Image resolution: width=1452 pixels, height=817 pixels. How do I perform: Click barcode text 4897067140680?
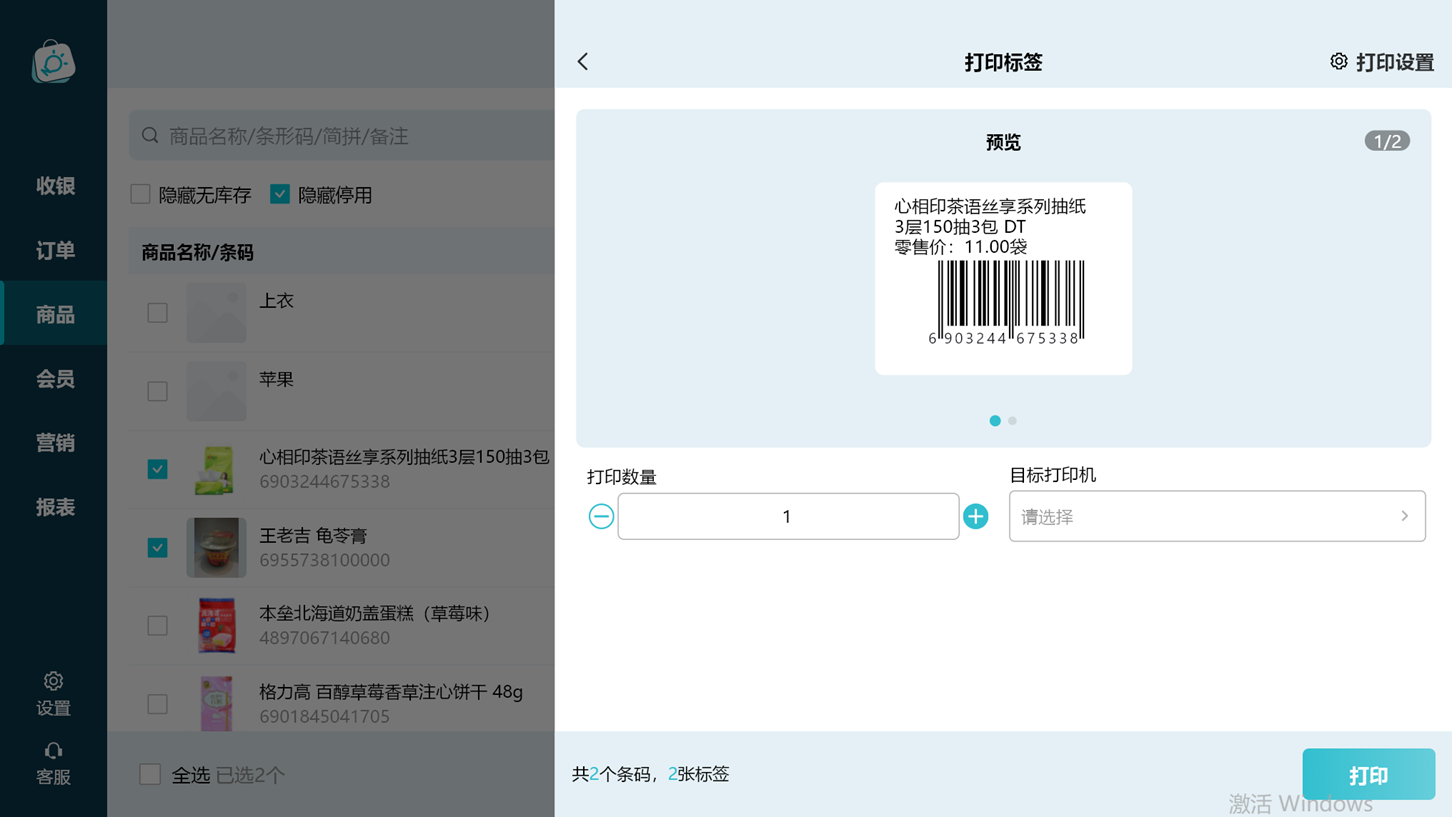point(325,638)
